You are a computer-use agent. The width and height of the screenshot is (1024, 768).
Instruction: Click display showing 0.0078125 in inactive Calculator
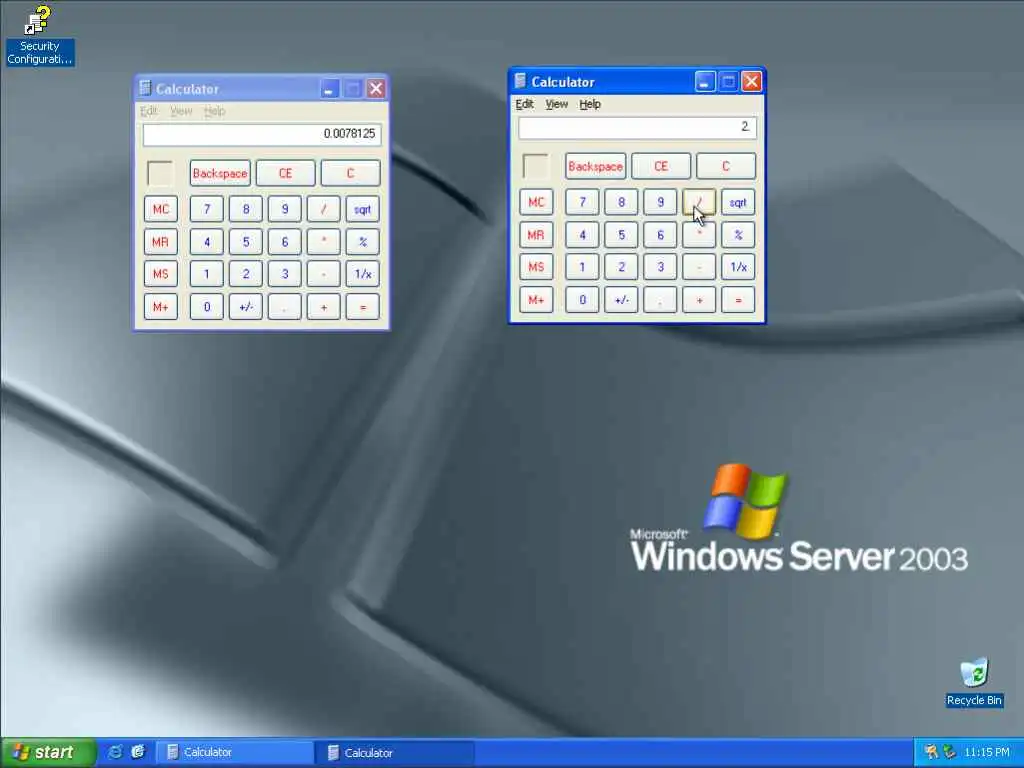(x=262, y=135)
